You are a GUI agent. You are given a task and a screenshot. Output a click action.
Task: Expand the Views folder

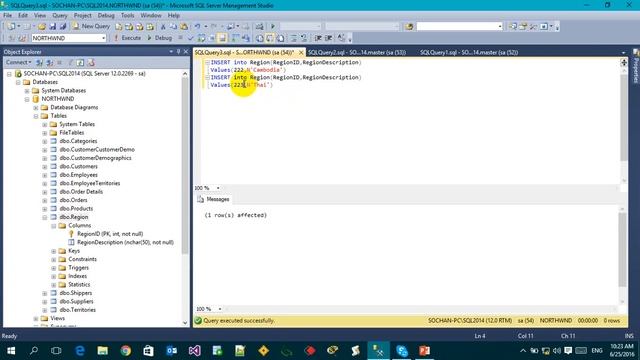[36, 318]
